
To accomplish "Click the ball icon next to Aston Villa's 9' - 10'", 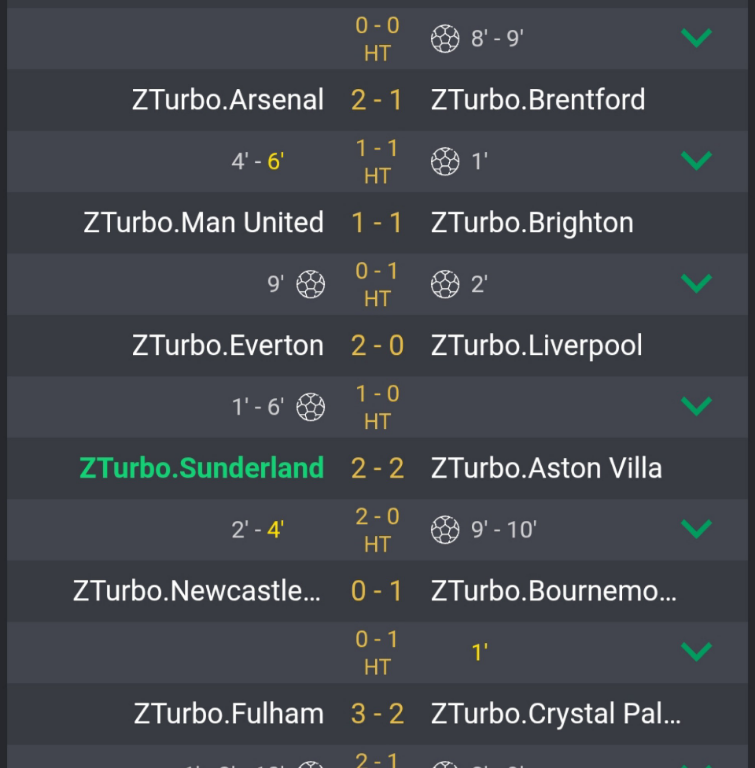I will tap(445, 529).
